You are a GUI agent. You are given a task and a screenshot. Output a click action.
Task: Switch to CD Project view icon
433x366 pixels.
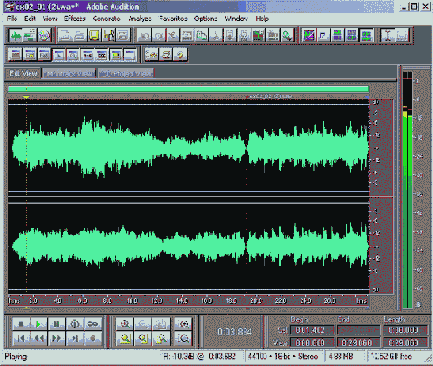click(x=44, y=35)
